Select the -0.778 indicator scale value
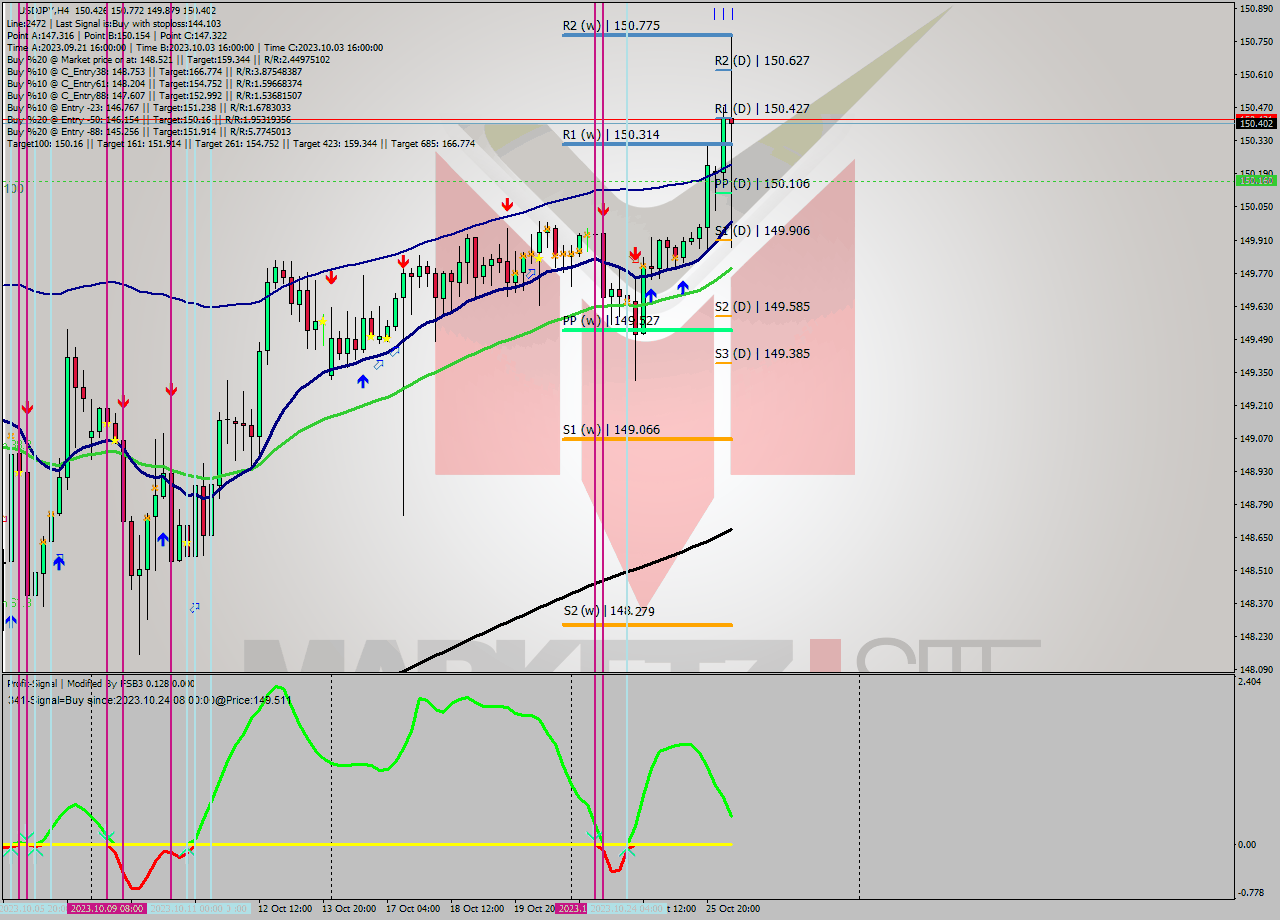The height and width of the screenshot is (920, 1280). click(1252, 892)
